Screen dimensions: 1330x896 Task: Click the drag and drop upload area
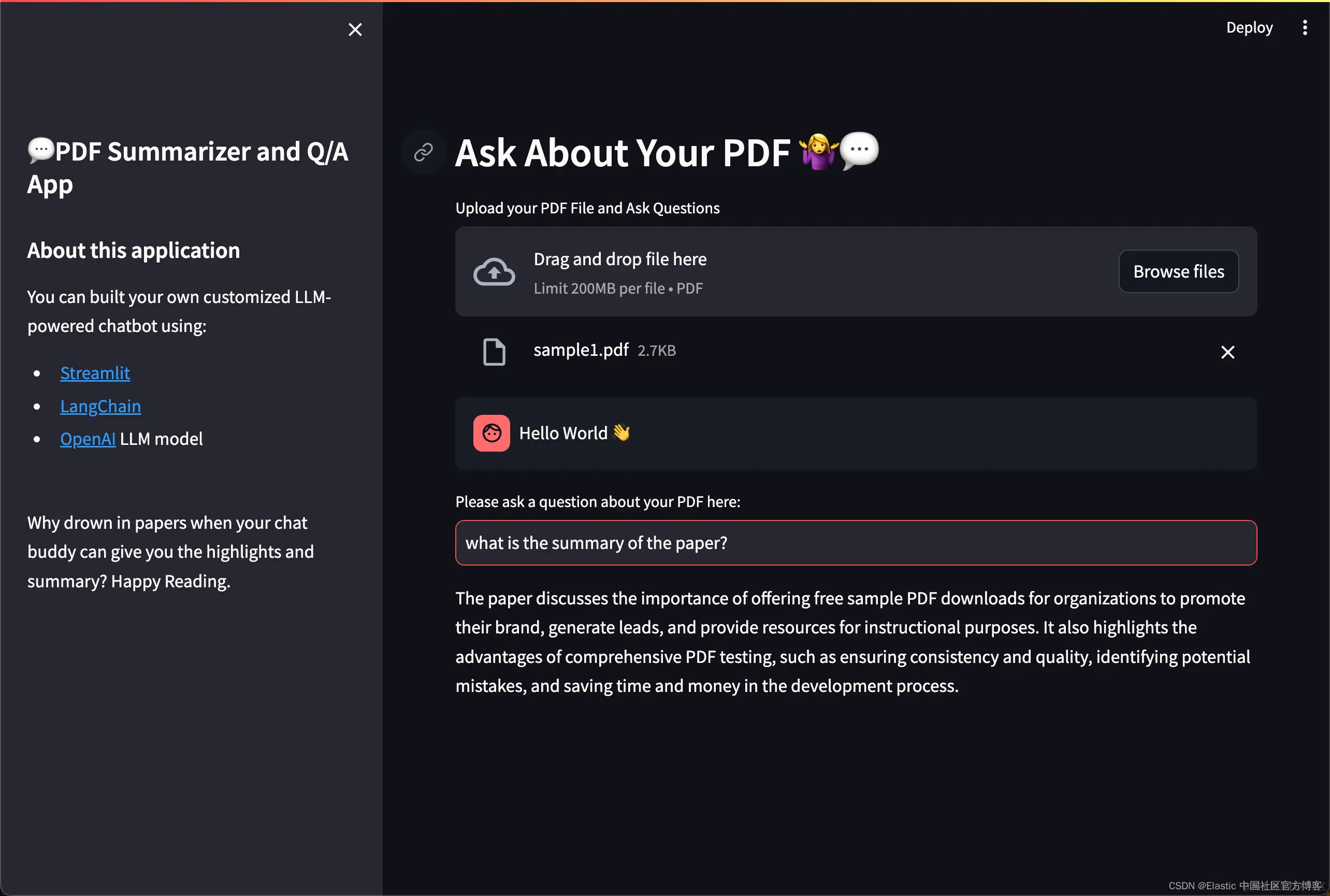pos(800,271)
